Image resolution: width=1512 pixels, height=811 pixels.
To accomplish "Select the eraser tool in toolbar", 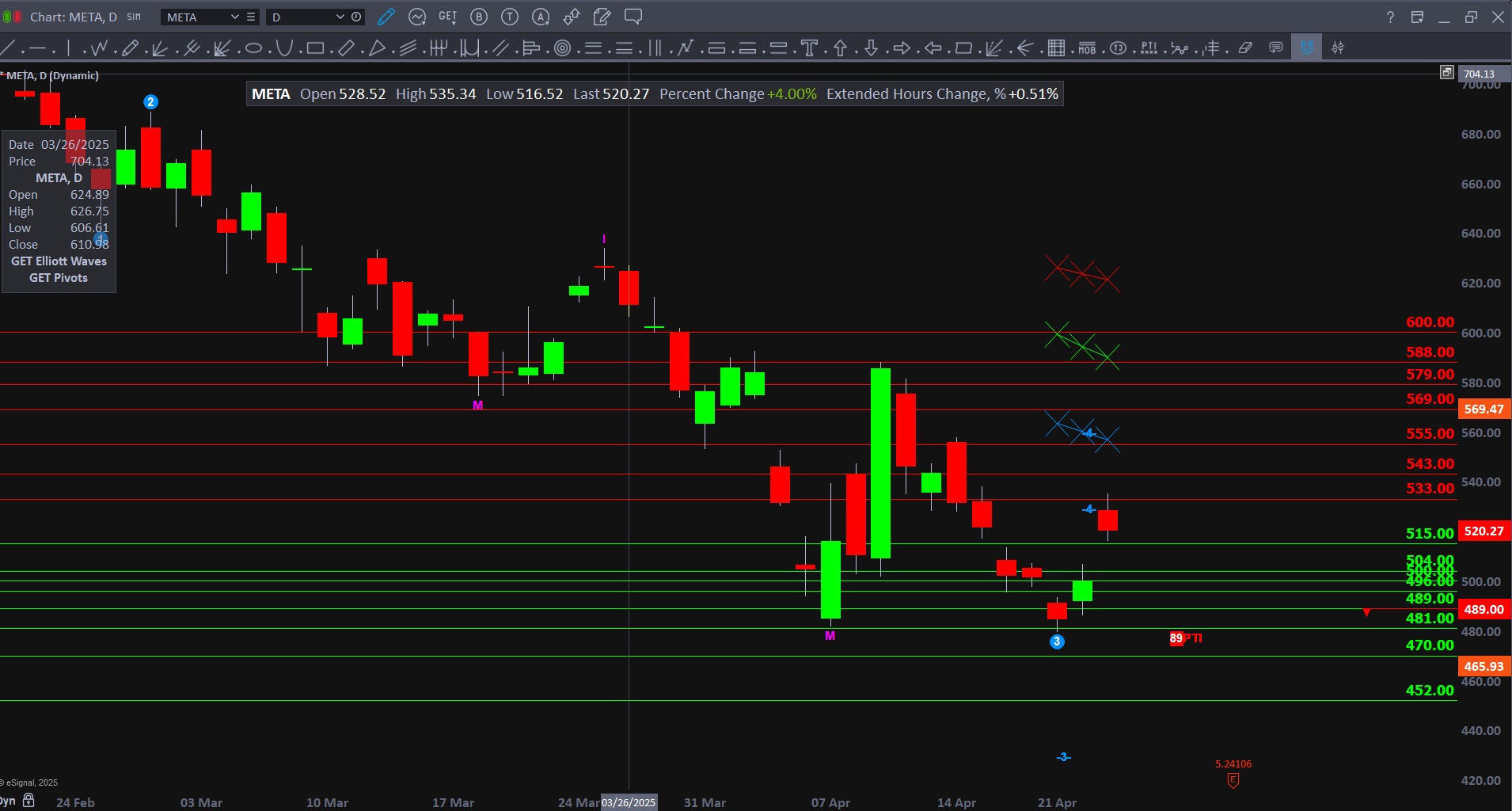I will click(x=1245, y=48).
